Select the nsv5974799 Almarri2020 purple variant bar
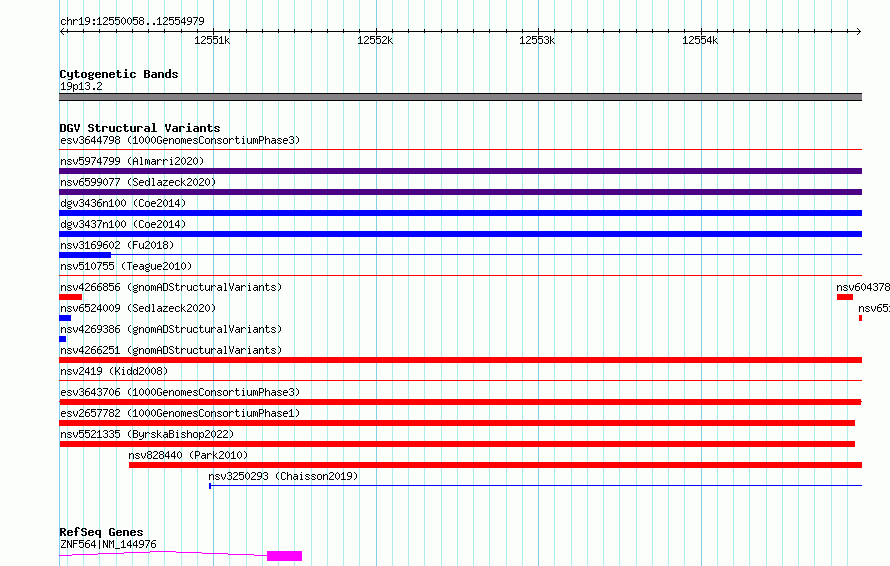Viewport: 890px width, 566px height. click(x=460, y=171)
